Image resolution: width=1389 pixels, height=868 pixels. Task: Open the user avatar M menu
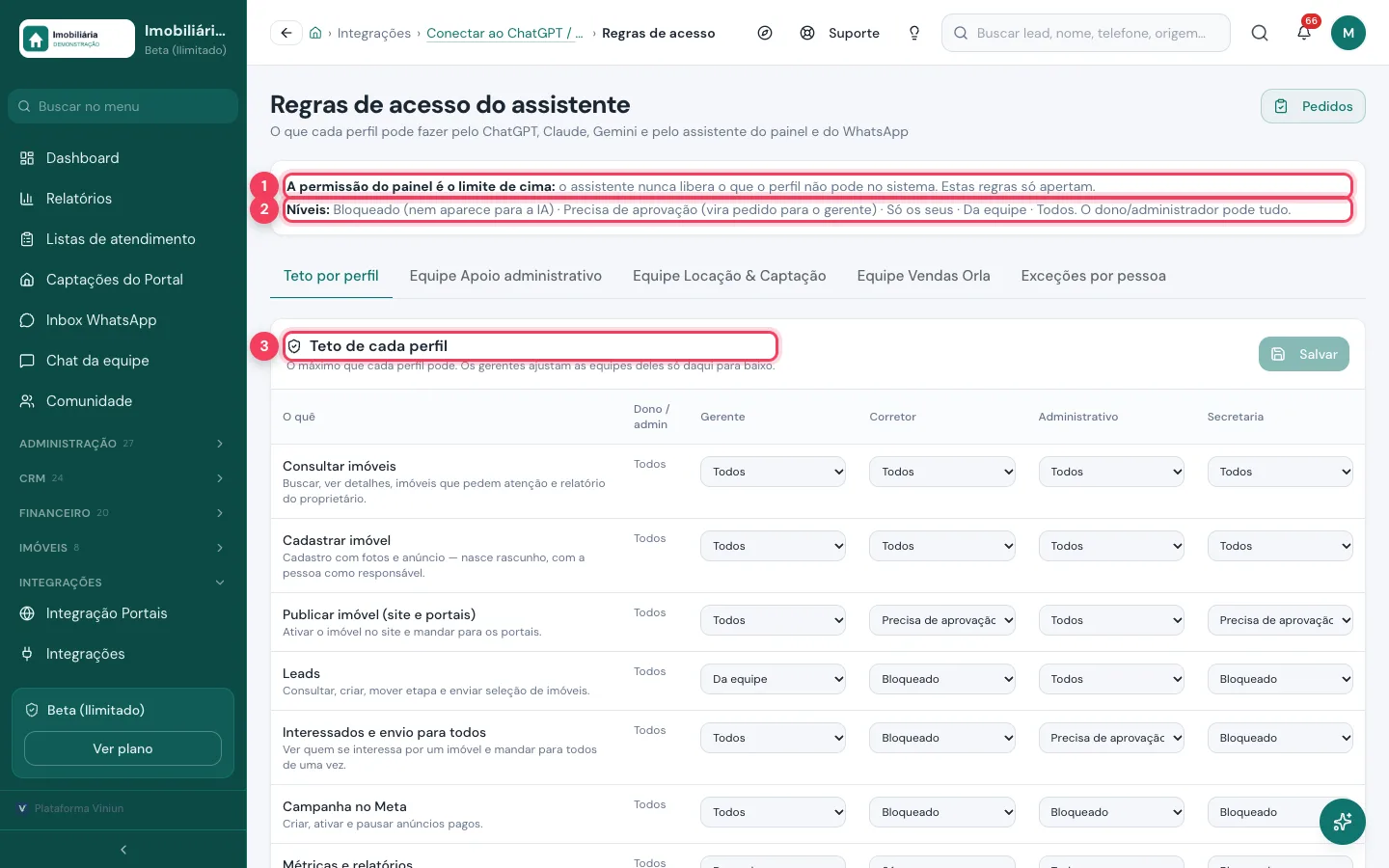pyautogui.click(x=1348, y=33)
